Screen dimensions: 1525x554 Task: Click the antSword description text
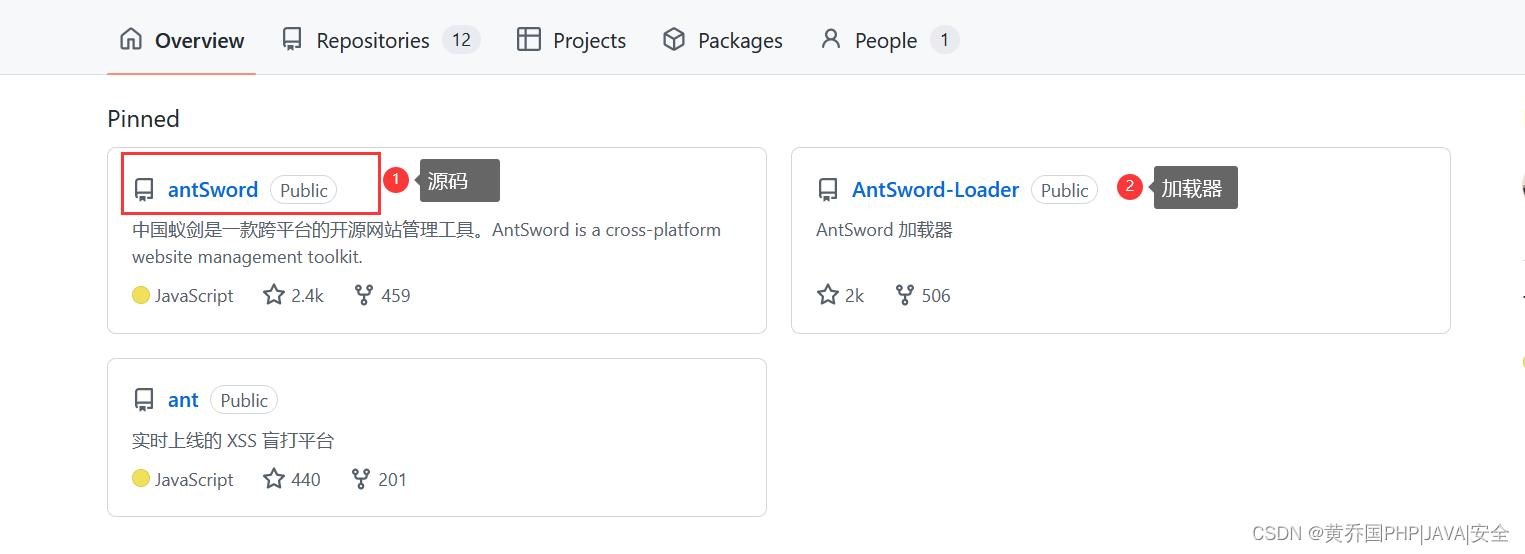coord(427,243)
